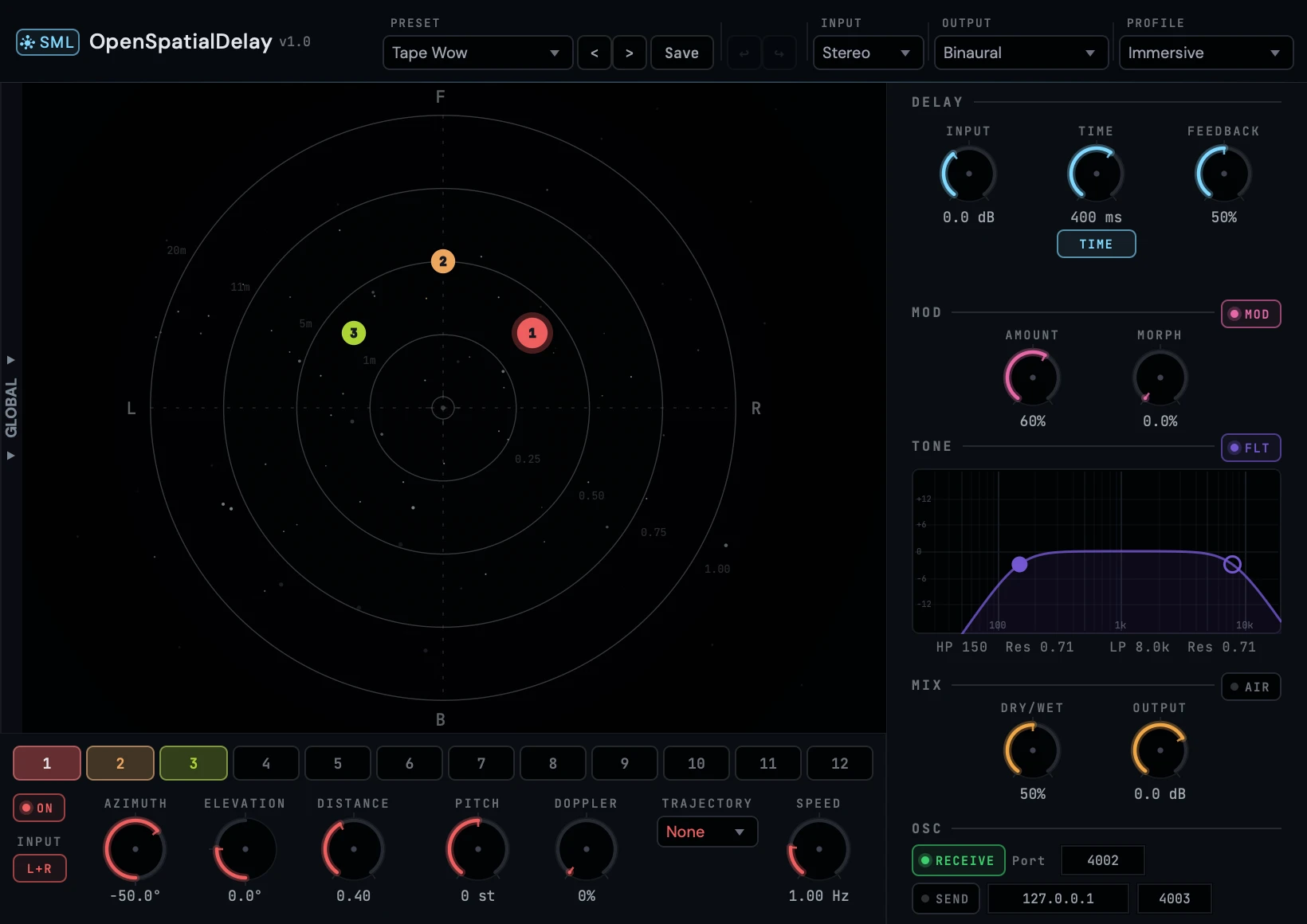
Task: Select source tab 7
Action: (x=481, y=763)
